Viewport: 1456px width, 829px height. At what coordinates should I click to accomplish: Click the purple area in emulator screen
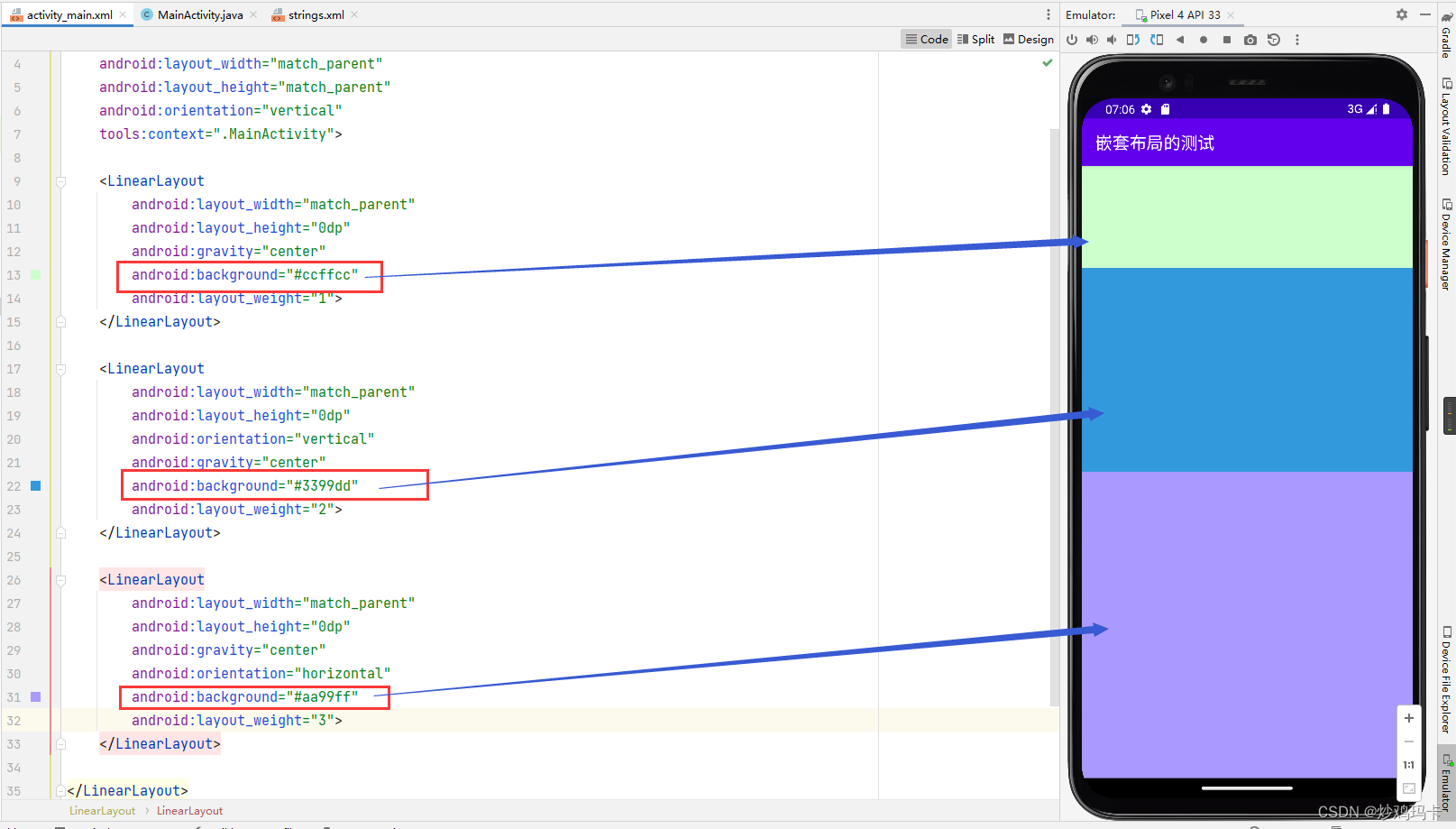pyautogui.click(x=1247, y=624)
